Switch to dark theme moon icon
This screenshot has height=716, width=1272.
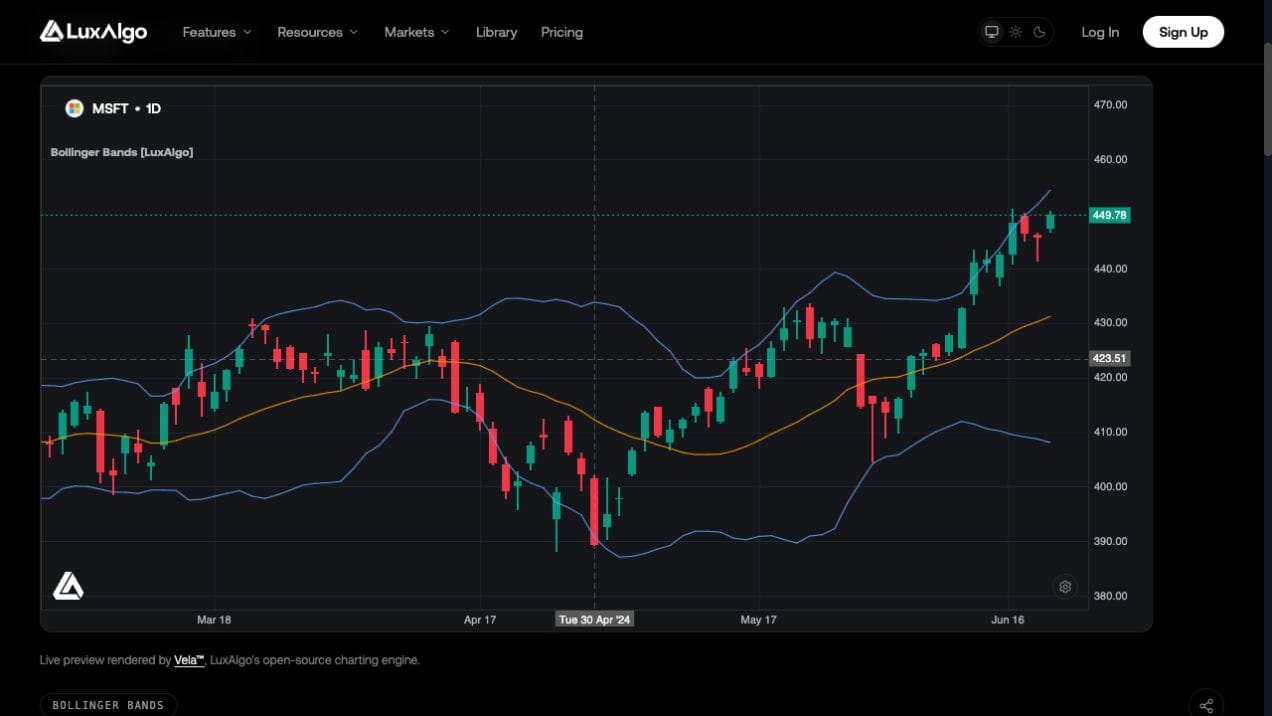1039,32
